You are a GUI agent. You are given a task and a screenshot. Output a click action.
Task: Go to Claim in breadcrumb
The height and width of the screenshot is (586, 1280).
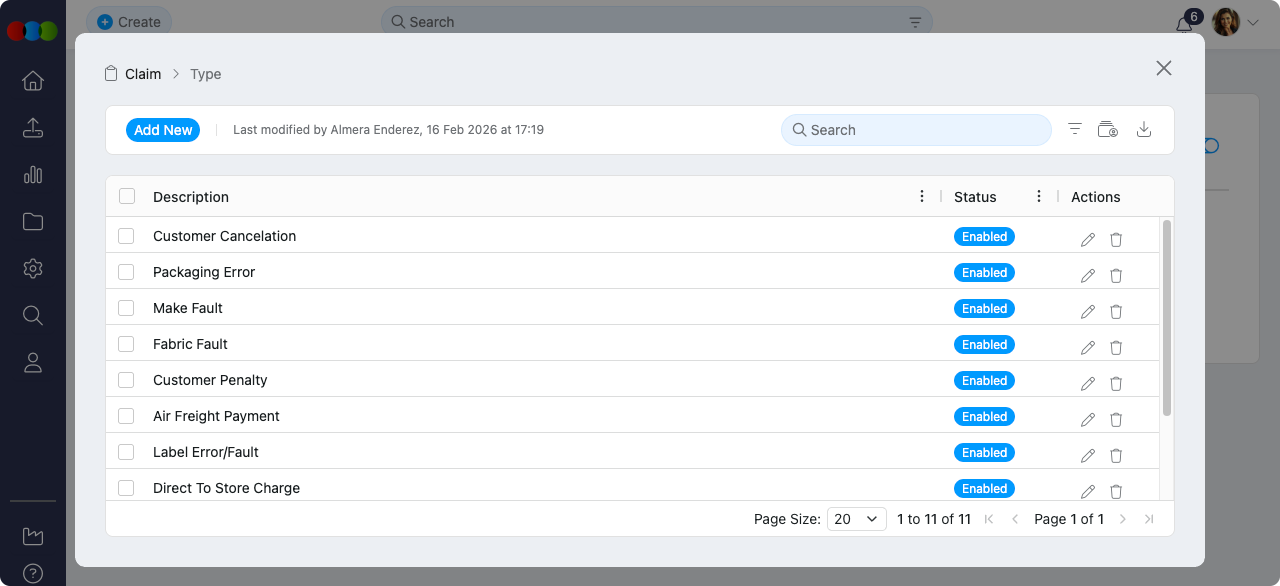coord(143,74)
